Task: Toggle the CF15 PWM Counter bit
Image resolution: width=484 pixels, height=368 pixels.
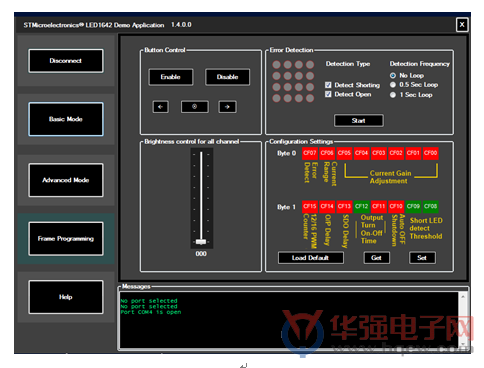Action: [x=310, y=206]
